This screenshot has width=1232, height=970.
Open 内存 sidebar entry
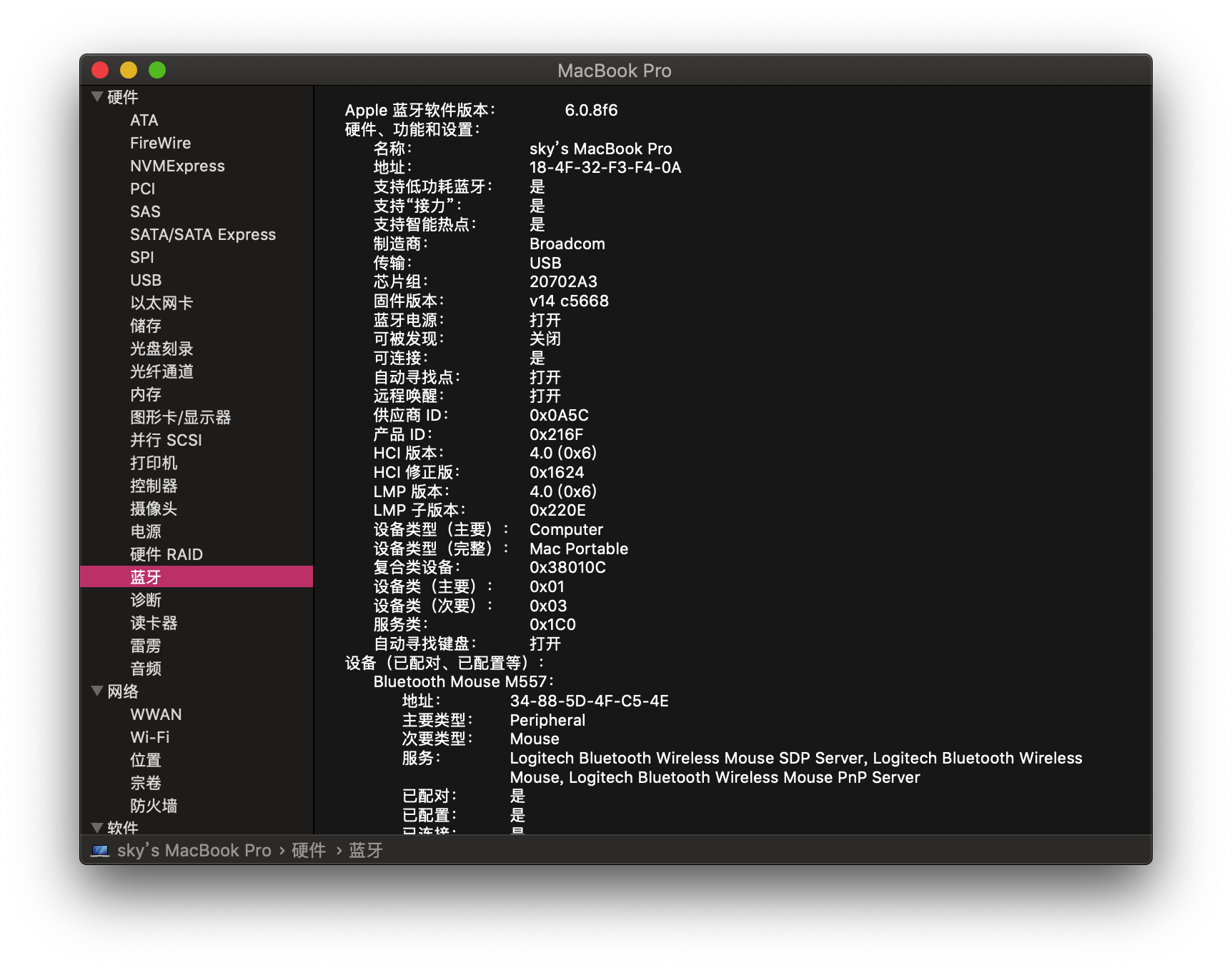[146, 394]
